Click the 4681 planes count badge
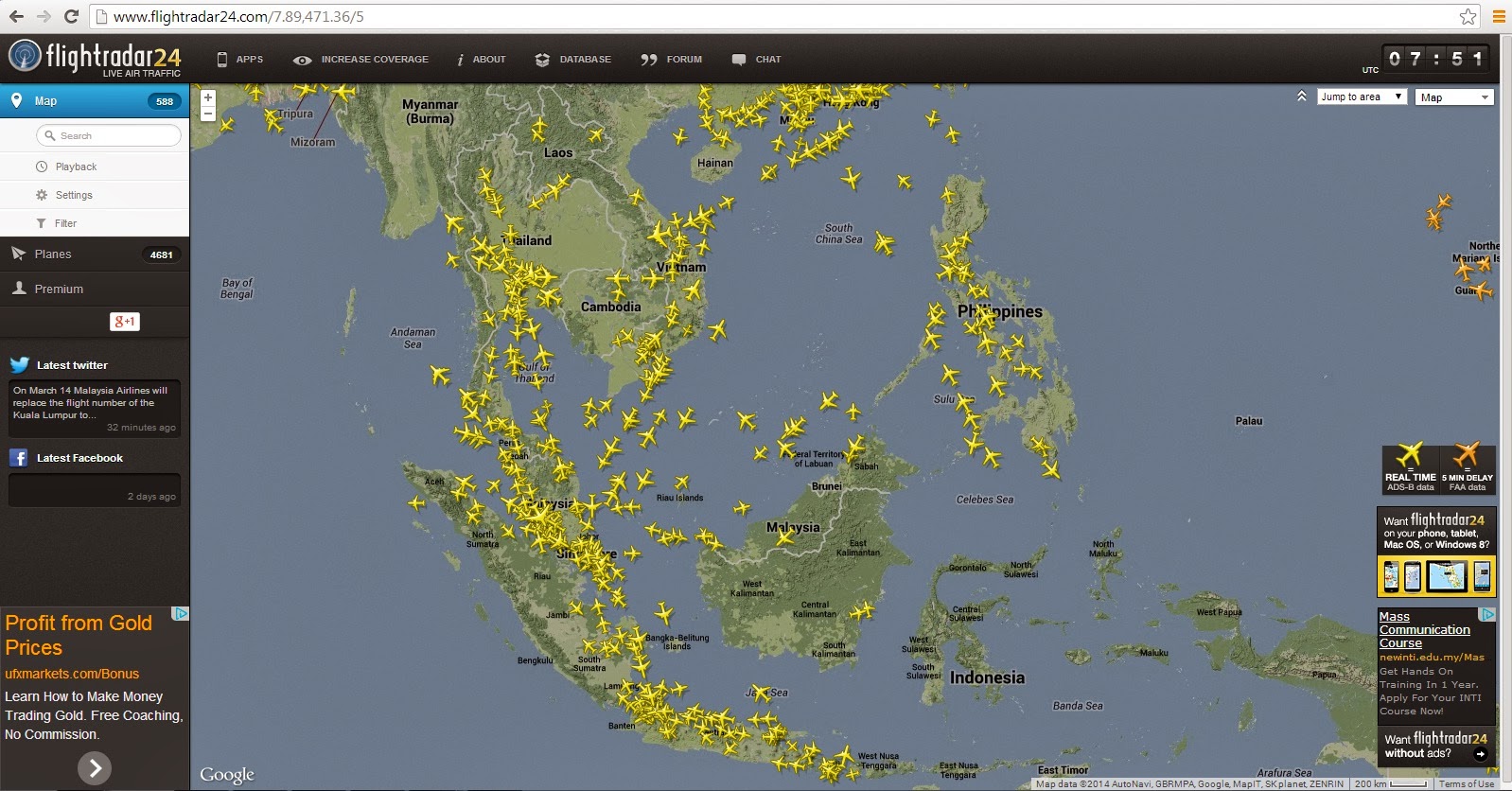The width and height of the screenshot is (1512, 791). click(162, 255)
